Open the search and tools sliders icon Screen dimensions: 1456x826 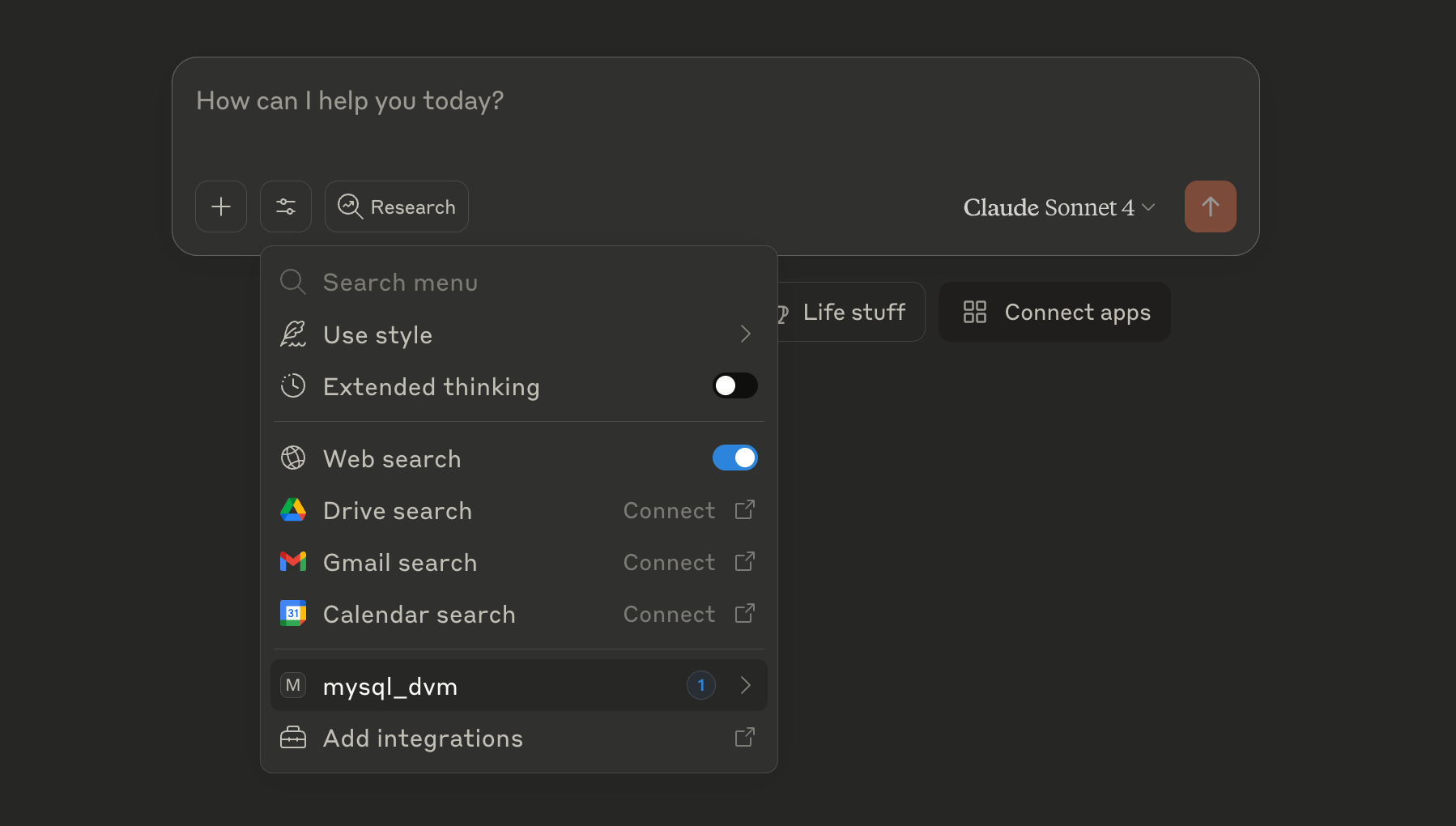click(x=286, y=206)
